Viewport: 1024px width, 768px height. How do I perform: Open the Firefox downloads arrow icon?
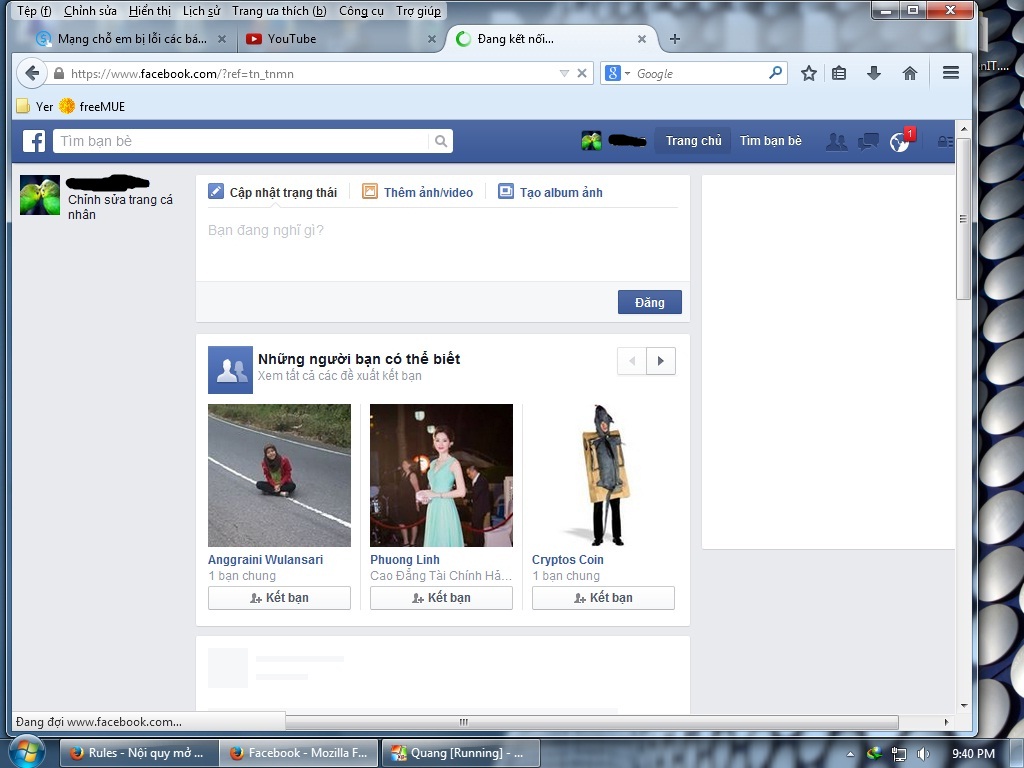pyautogui.click(x=874, y=73)
